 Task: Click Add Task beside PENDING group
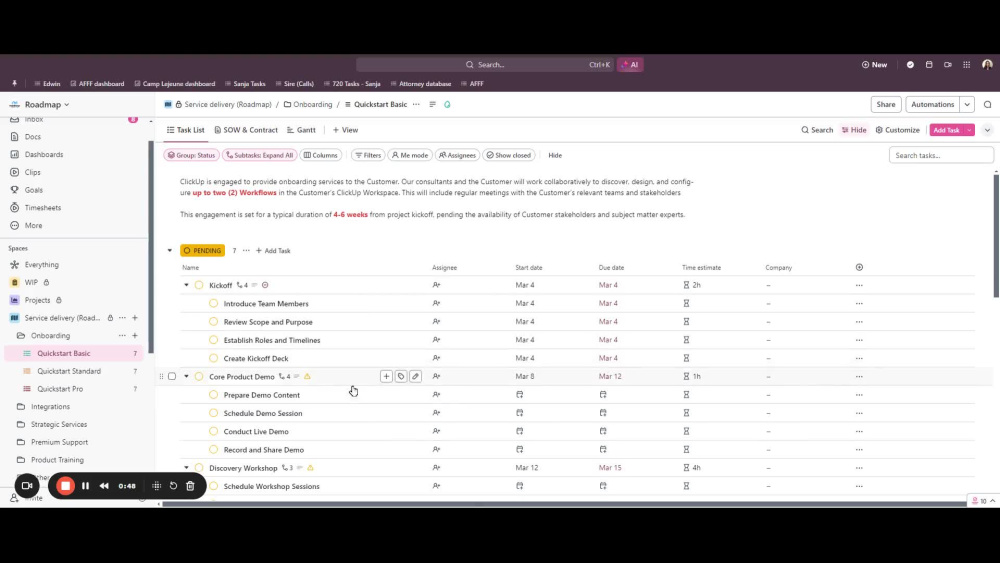coord(273,251)
